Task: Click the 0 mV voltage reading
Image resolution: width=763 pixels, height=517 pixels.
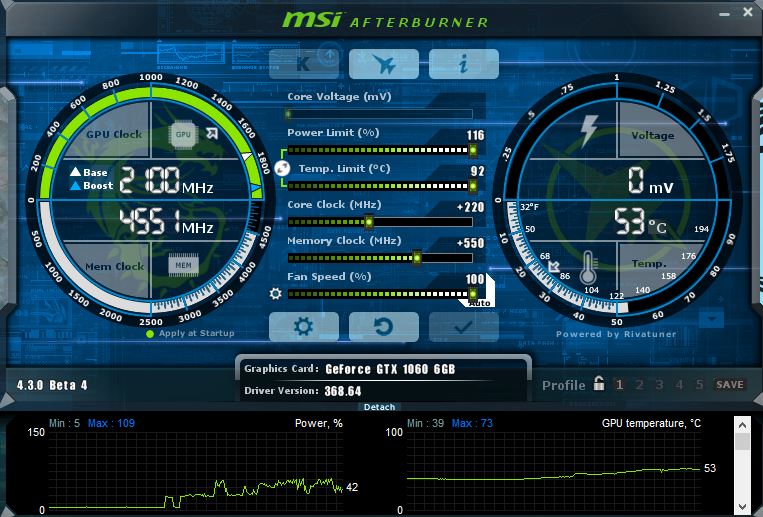Action: 650,180
